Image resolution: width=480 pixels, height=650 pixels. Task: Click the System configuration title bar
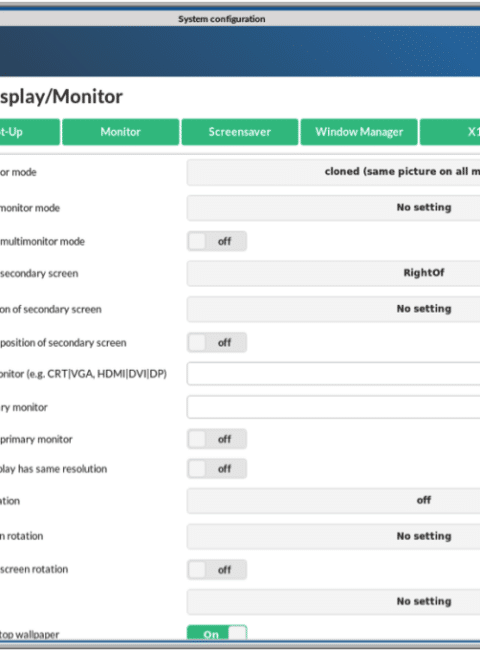point(240,19)
